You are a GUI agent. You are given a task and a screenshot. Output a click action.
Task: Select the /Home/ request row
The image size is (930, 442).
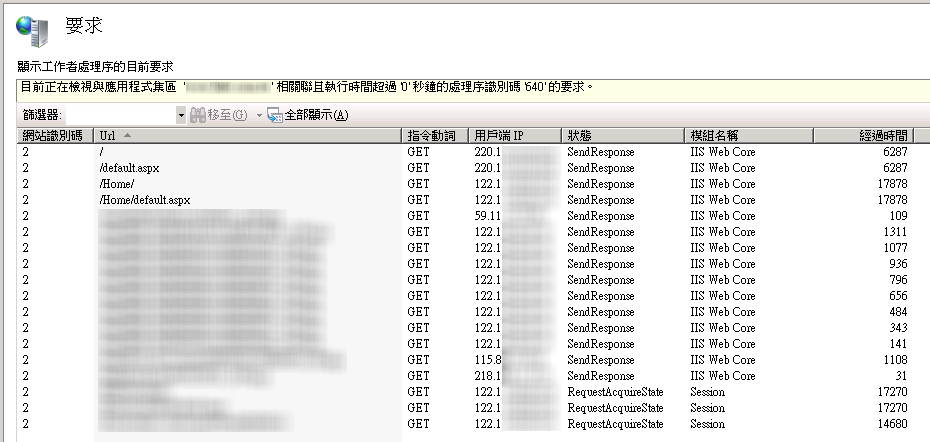click(x=465, y=185)
